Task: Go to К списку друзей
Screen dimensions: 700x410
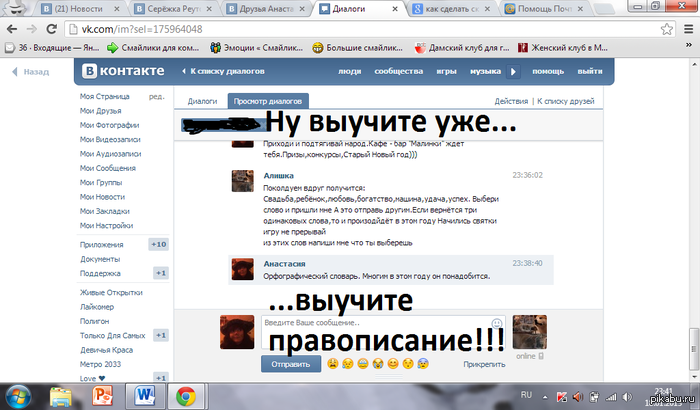Action: (566, 101)
